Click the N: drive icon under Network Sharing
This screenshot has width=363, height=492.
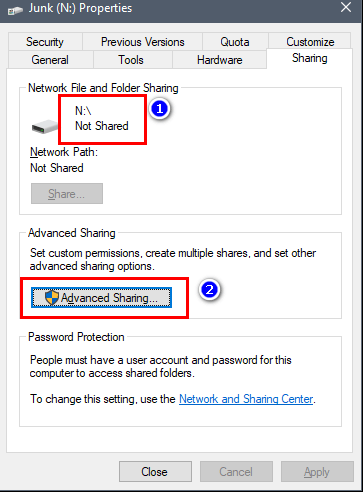(45, 127)
